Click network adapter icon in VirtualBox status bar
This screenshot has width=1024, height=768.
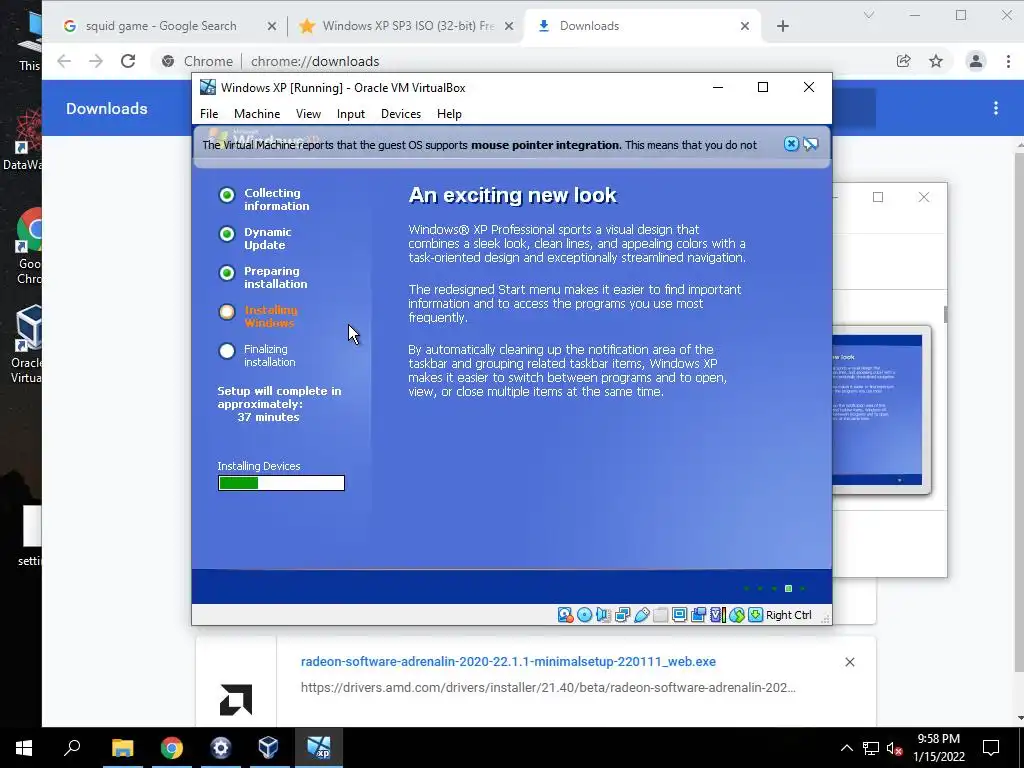622,615
